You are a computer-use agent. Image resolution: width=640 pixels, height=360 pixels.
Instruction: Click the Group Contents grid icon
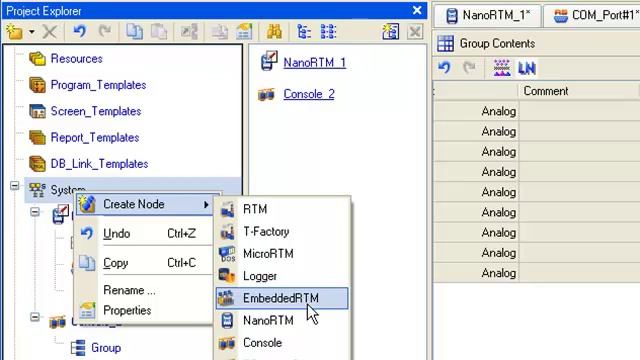445,43
